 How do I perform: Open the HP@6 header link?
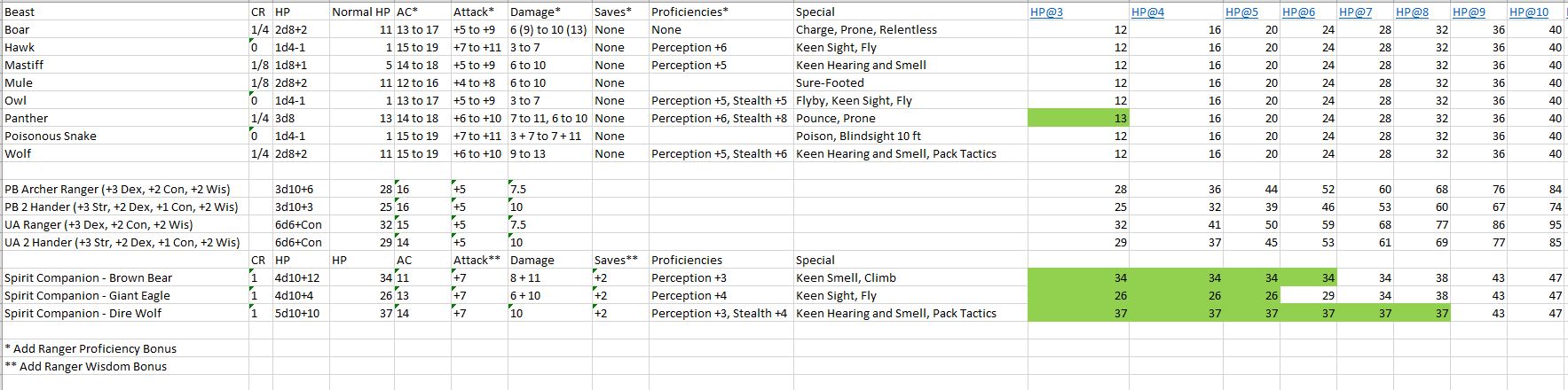coord(1298,12)
